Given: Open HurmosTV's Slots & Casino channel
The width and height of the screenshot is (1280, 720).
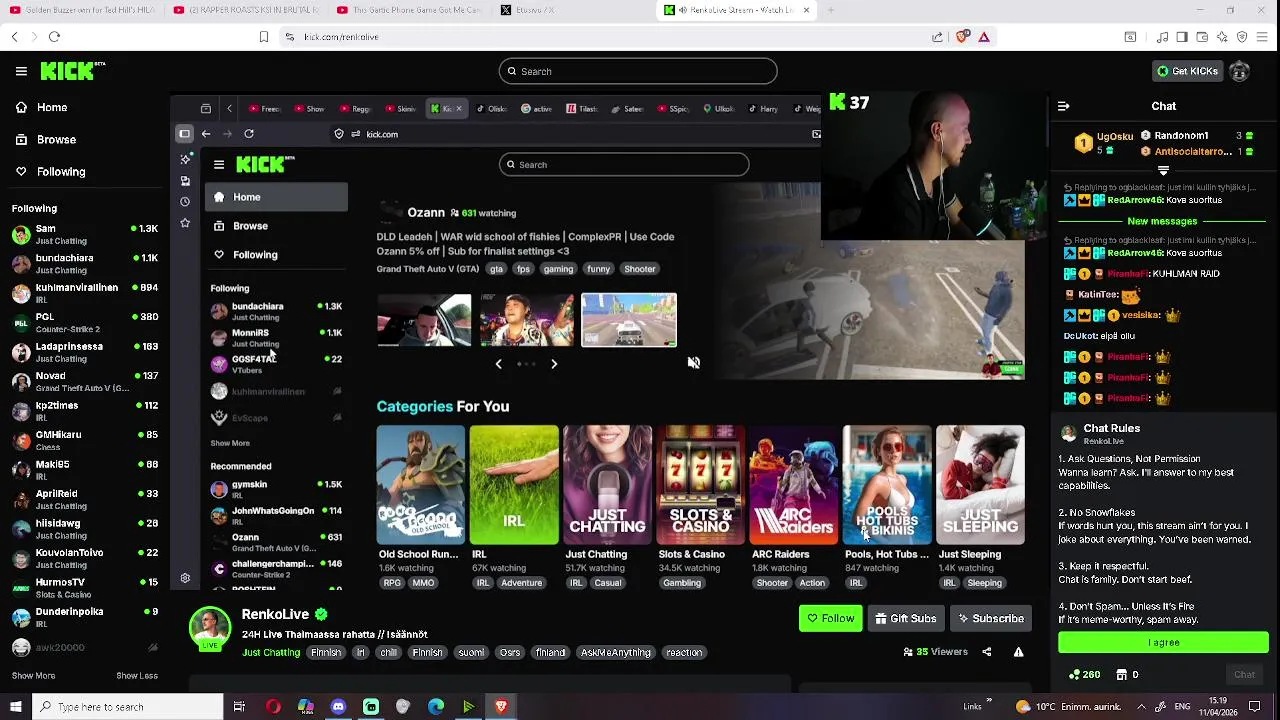Looking at the screenshot, I should click(85, 588).
